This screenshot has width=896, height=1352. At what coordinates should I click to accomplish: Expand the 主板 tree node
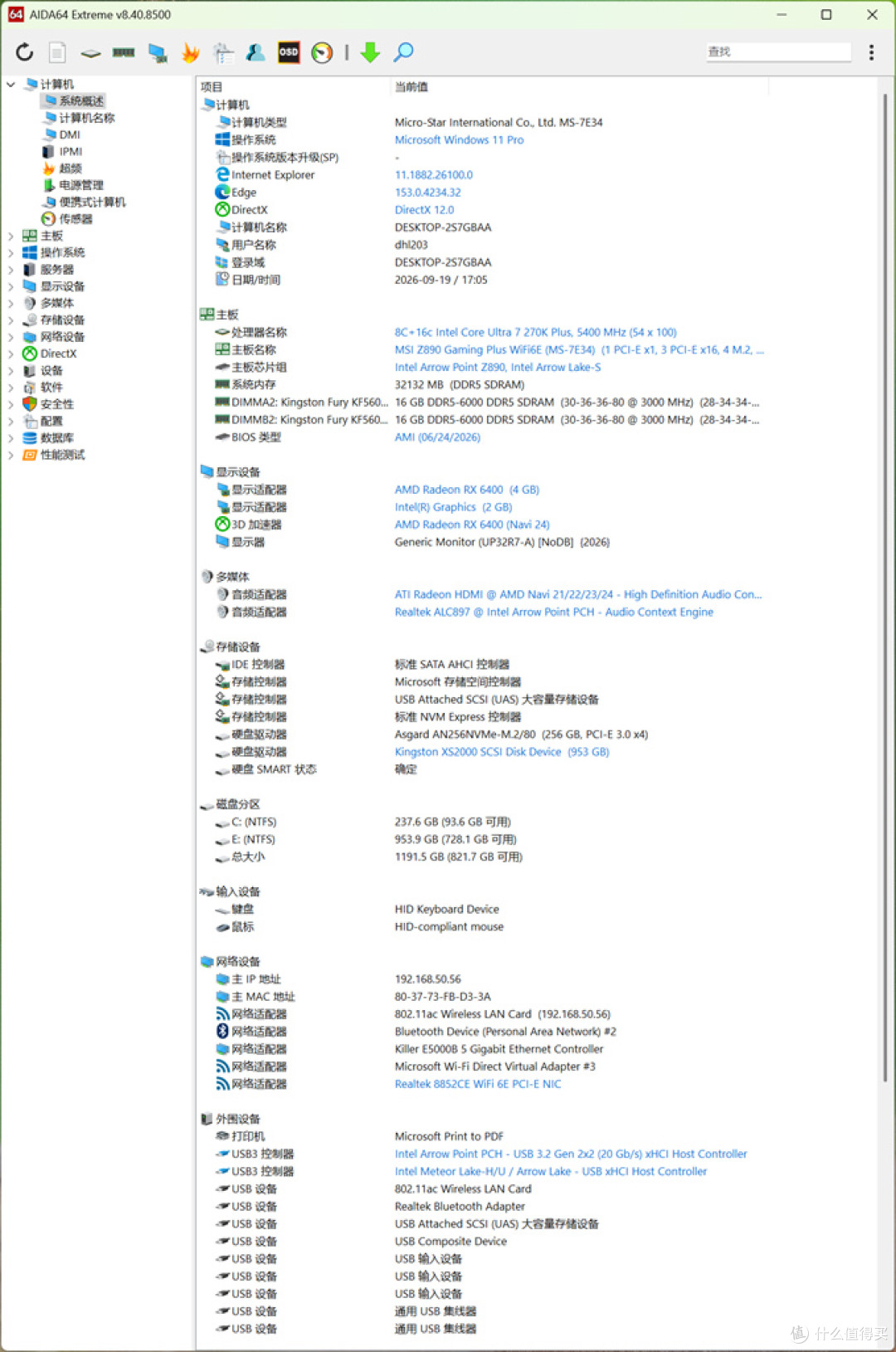11,236
